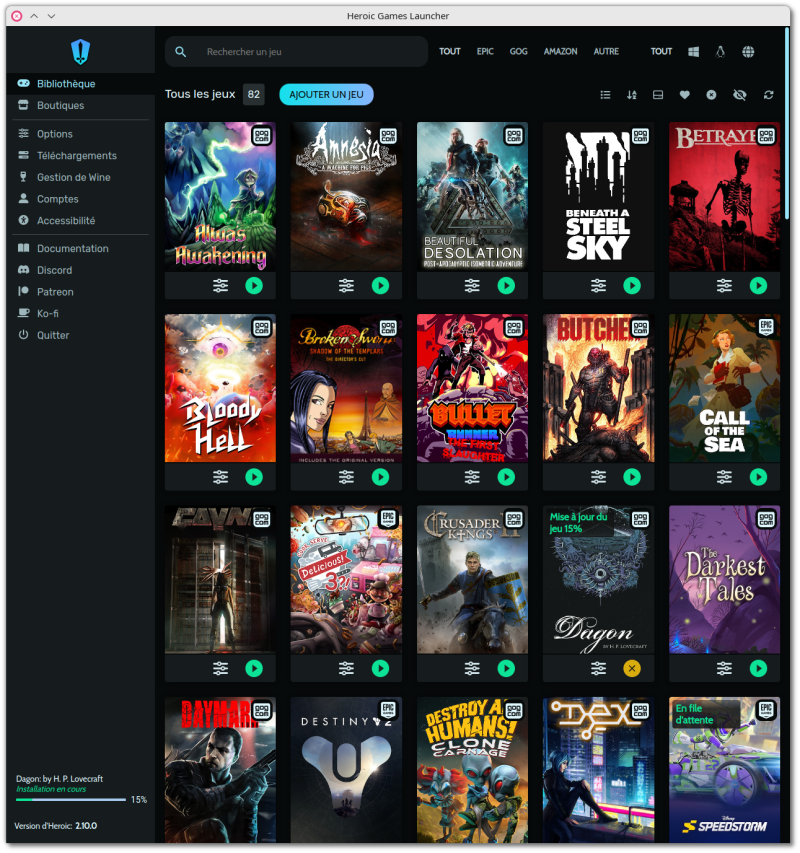
Task: Refresh the library
Action: [768, 95]
